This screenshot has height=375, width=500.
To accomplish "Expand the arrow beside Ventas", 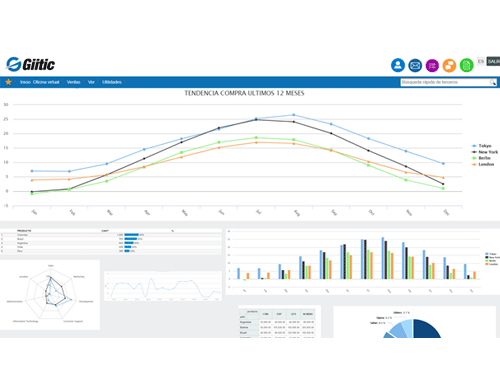I will (x=83, y=81).
